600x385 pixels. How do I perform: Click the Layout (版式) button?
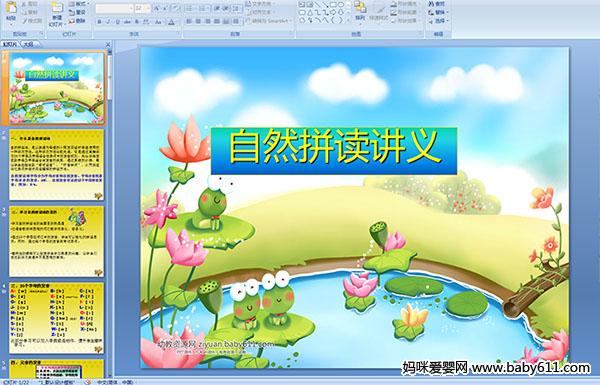78,4
